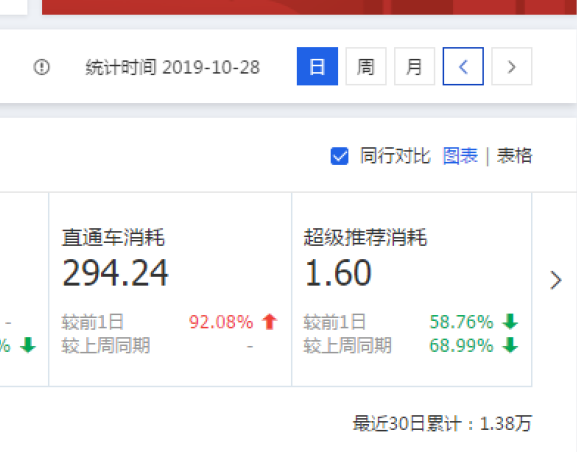Select the 超级推荐消耗 metric card
Screen dimensions: 577x452
point(412,289)
